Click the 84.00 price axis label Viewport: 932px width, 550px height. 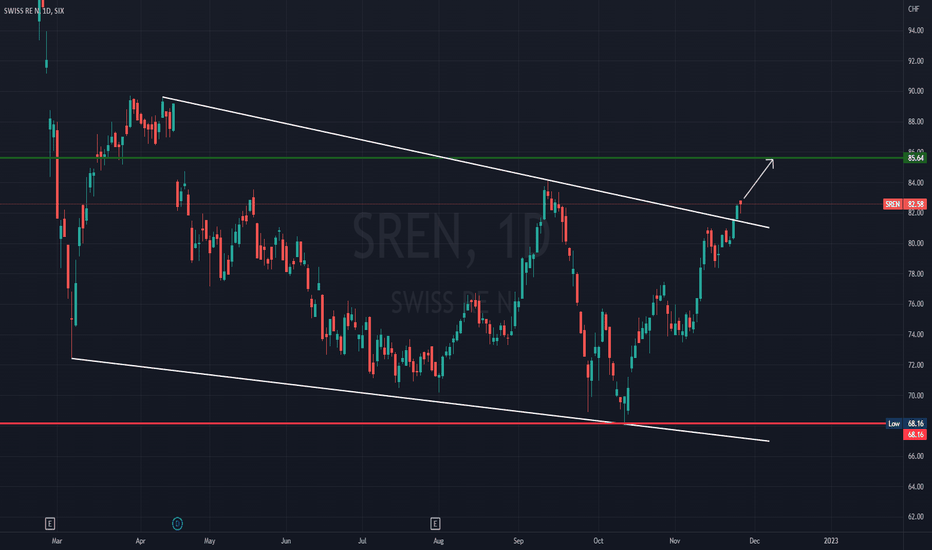pyautogui.click(x=915, y=183)
